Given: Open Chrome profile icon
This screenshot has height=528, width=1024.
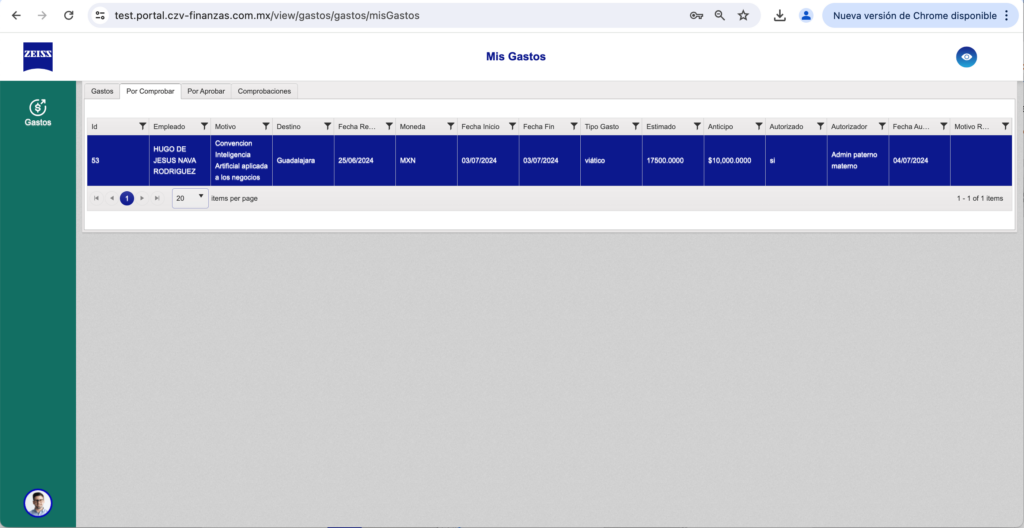Looking at the screenshot, I should [x=806, y=15].
